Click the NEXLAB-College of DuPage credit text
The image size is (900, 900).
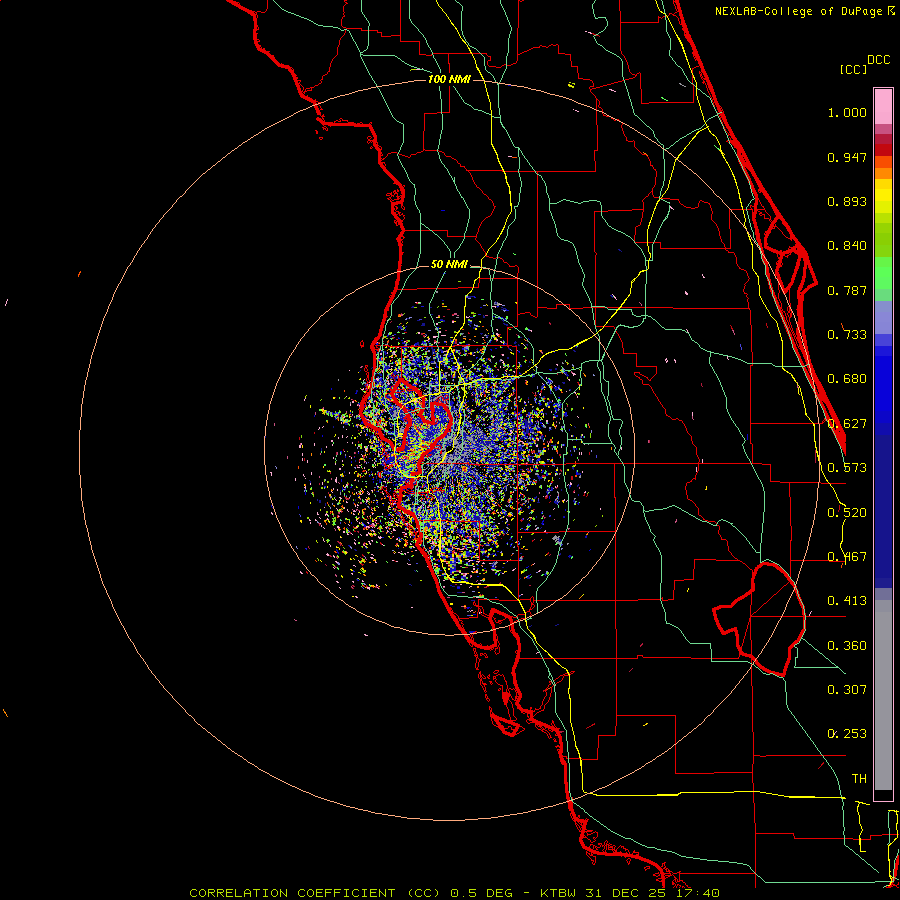(799, 11)
